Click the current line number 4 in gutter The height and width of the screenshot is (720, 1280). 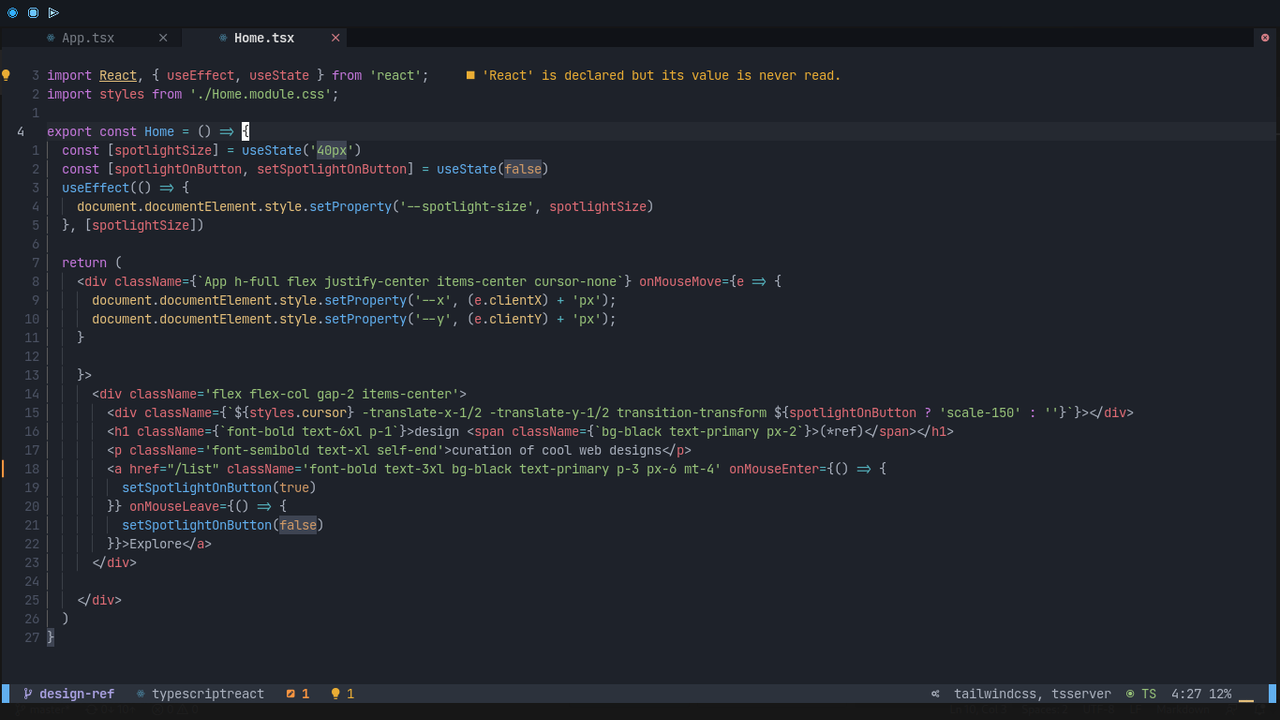click(20, 131)
